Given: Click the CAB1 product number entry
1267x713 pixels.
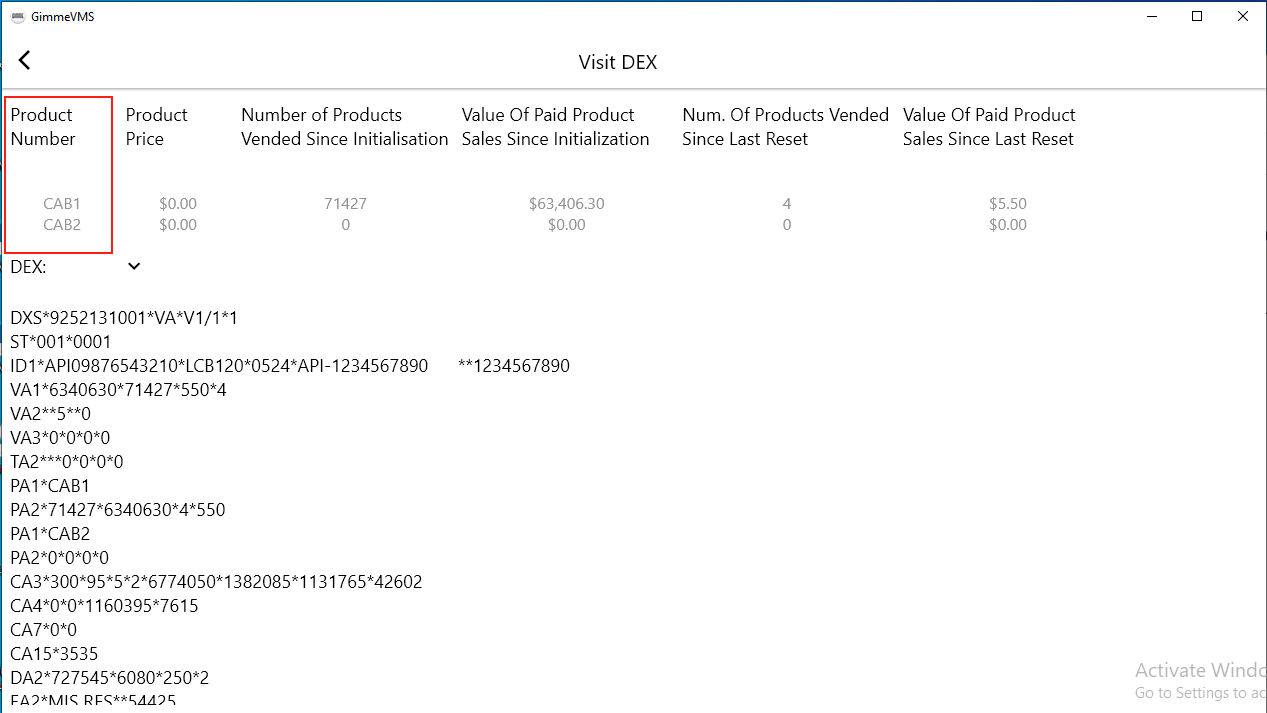Looking at the screenshot, I should pyautogui.click(x=62, y=203).
